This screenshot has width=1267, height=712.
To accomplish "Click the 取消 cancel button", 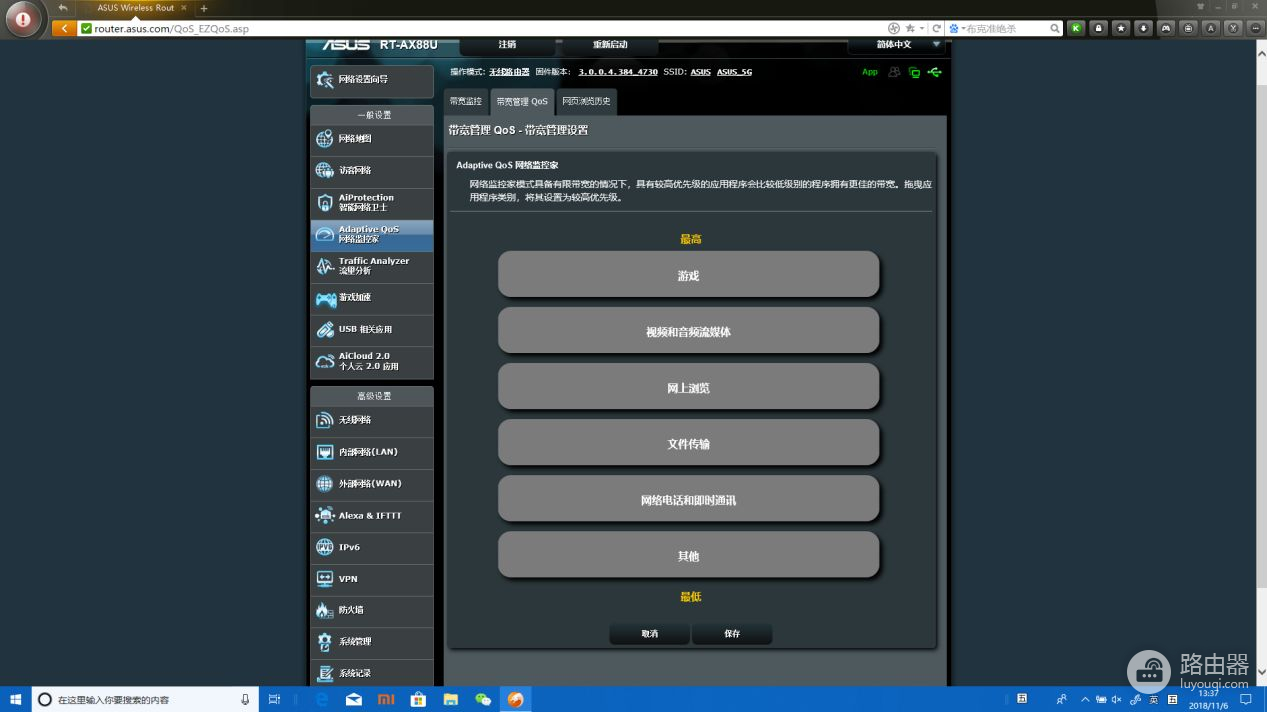I will pyautogui.click(x=649, y=634).
